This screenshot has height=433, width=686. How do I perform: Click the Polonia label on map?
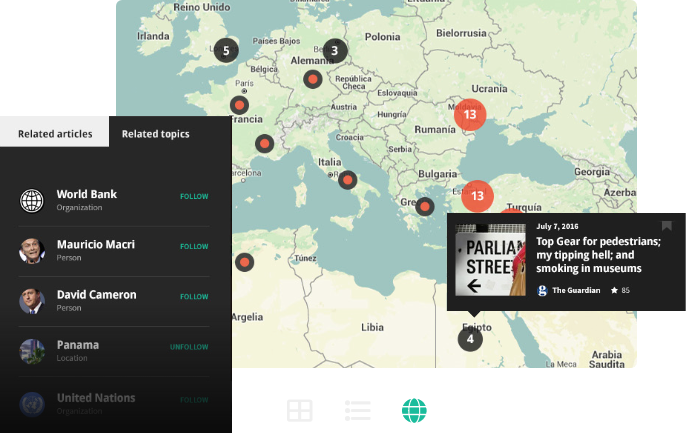[382, 37]
